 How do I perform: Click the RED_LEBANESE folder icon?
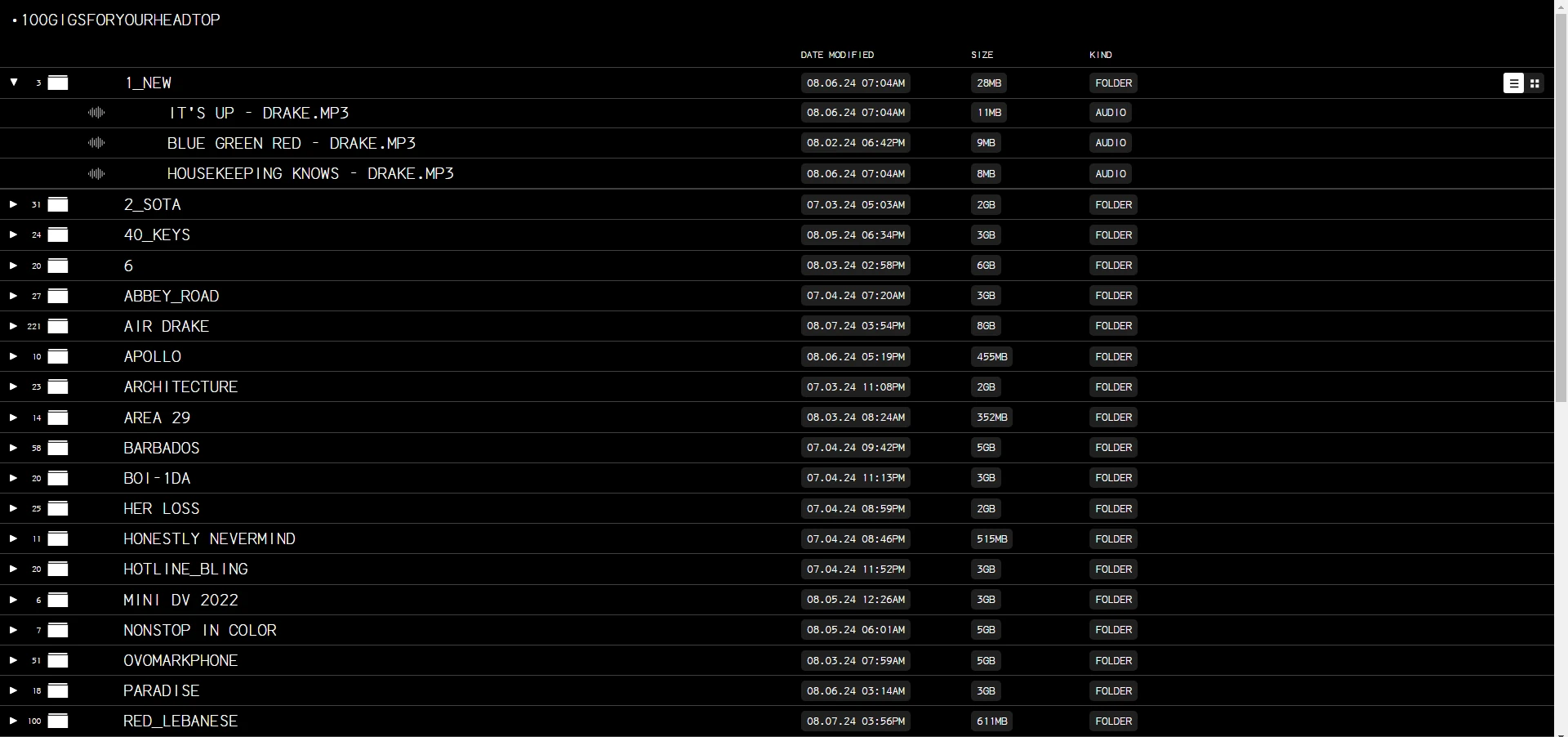pyautogui.click(x=58, y=721)
